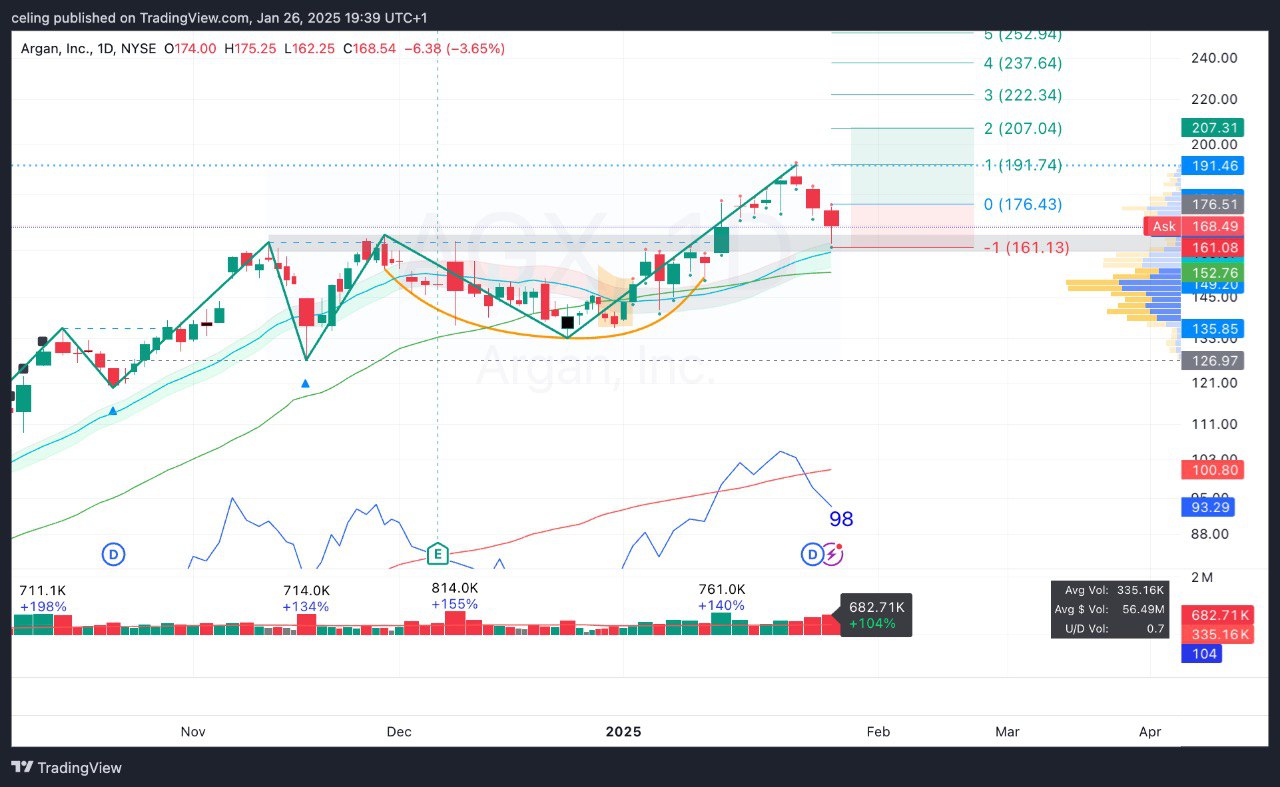Click the Fibonacci 0 (176.43) level label
This screenshot has height=787, width=1280.
point(1022,204)
